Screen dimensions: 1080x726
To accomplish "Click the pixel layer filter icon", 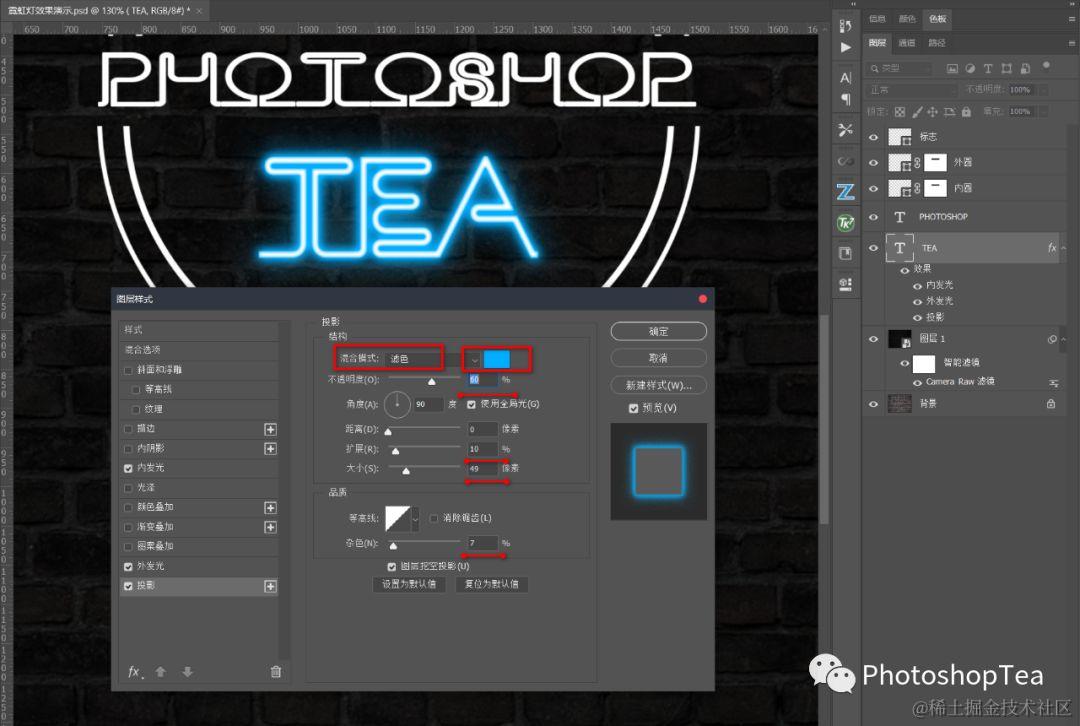I will point(953,69).
